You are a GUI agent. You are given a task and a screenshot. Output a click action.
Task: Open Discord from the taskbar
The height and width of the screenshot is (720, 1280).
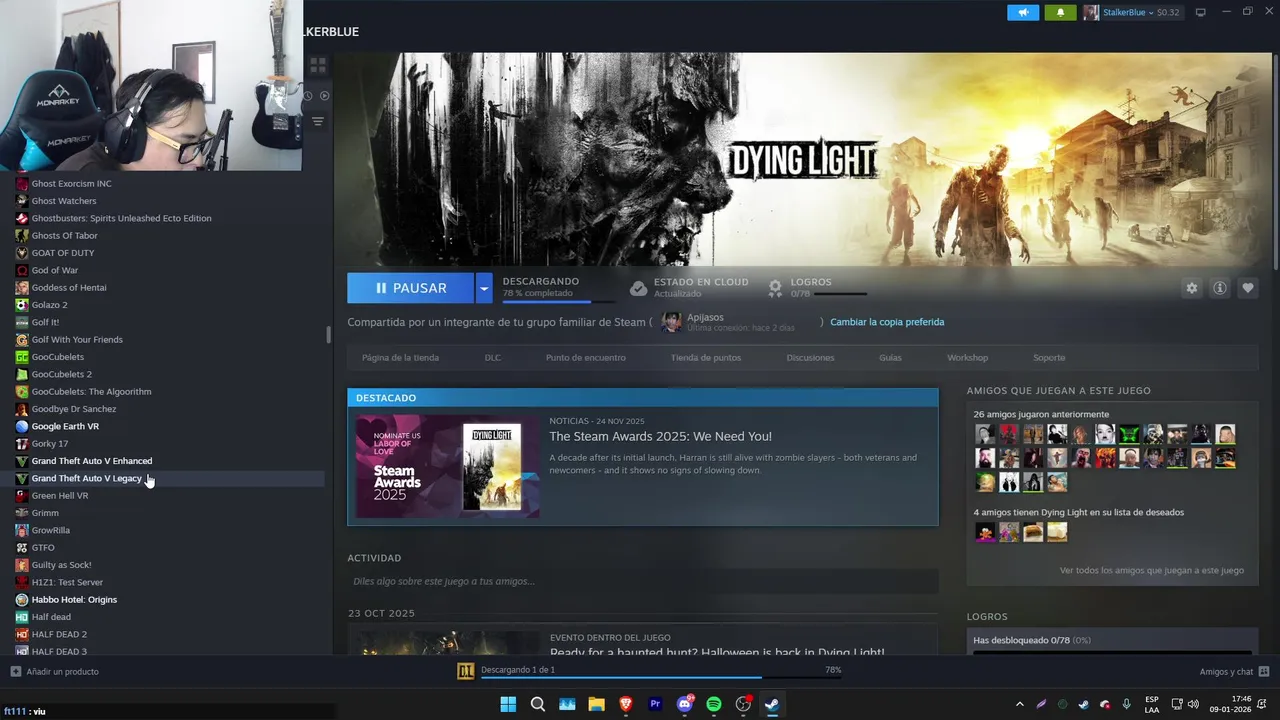point(685,704)
